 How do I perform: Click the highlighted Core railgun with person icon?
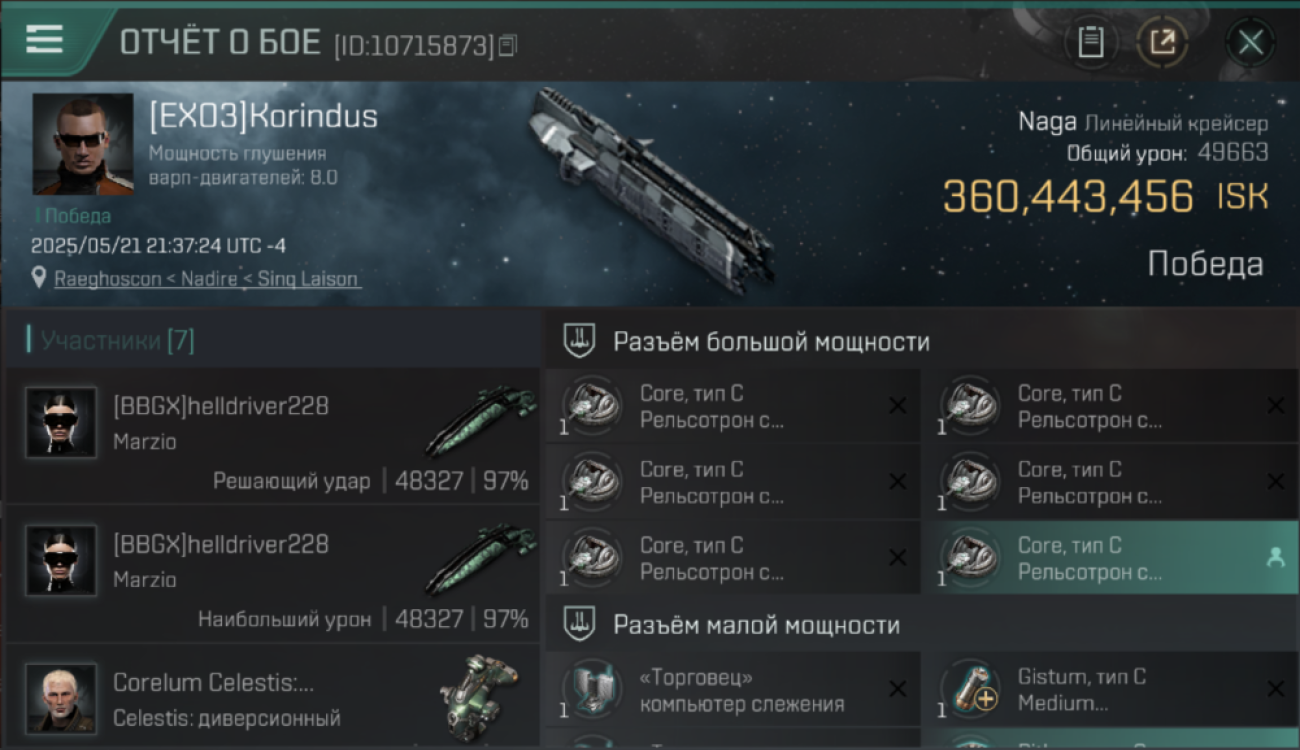(1110, 558)
